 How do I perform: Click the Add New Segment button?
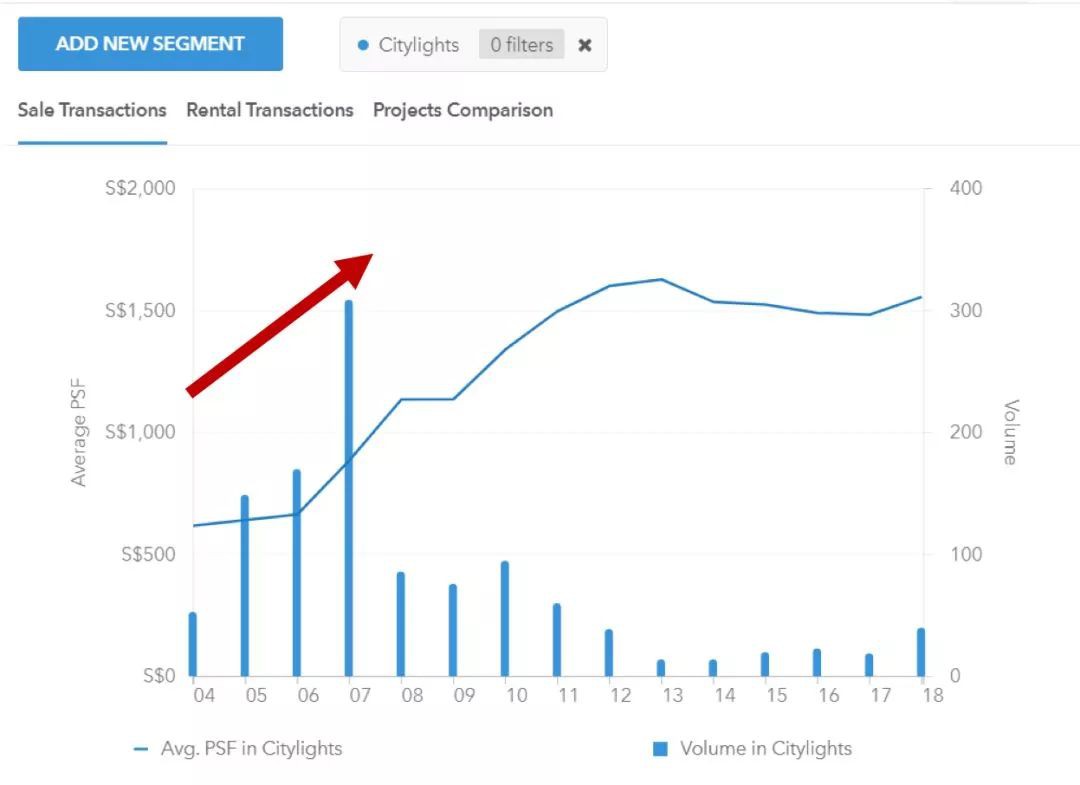pyautogui.click(x=150, y=44)
